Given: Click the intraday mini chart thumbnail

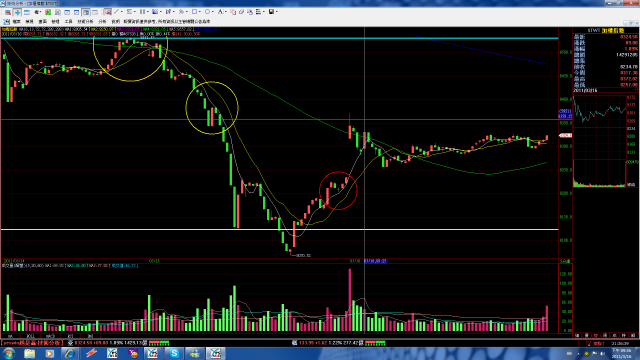Looking at the screenshot, I should click(x=599, y=141).
